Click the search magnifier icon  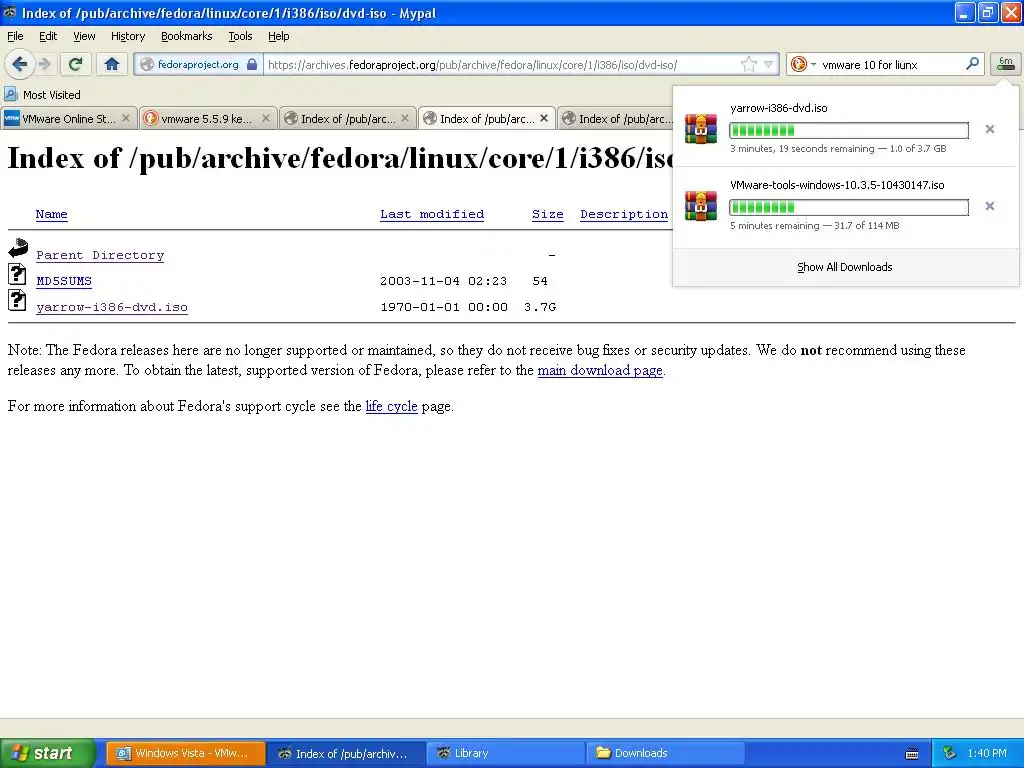pyautogui.click(x=972, y=64)
